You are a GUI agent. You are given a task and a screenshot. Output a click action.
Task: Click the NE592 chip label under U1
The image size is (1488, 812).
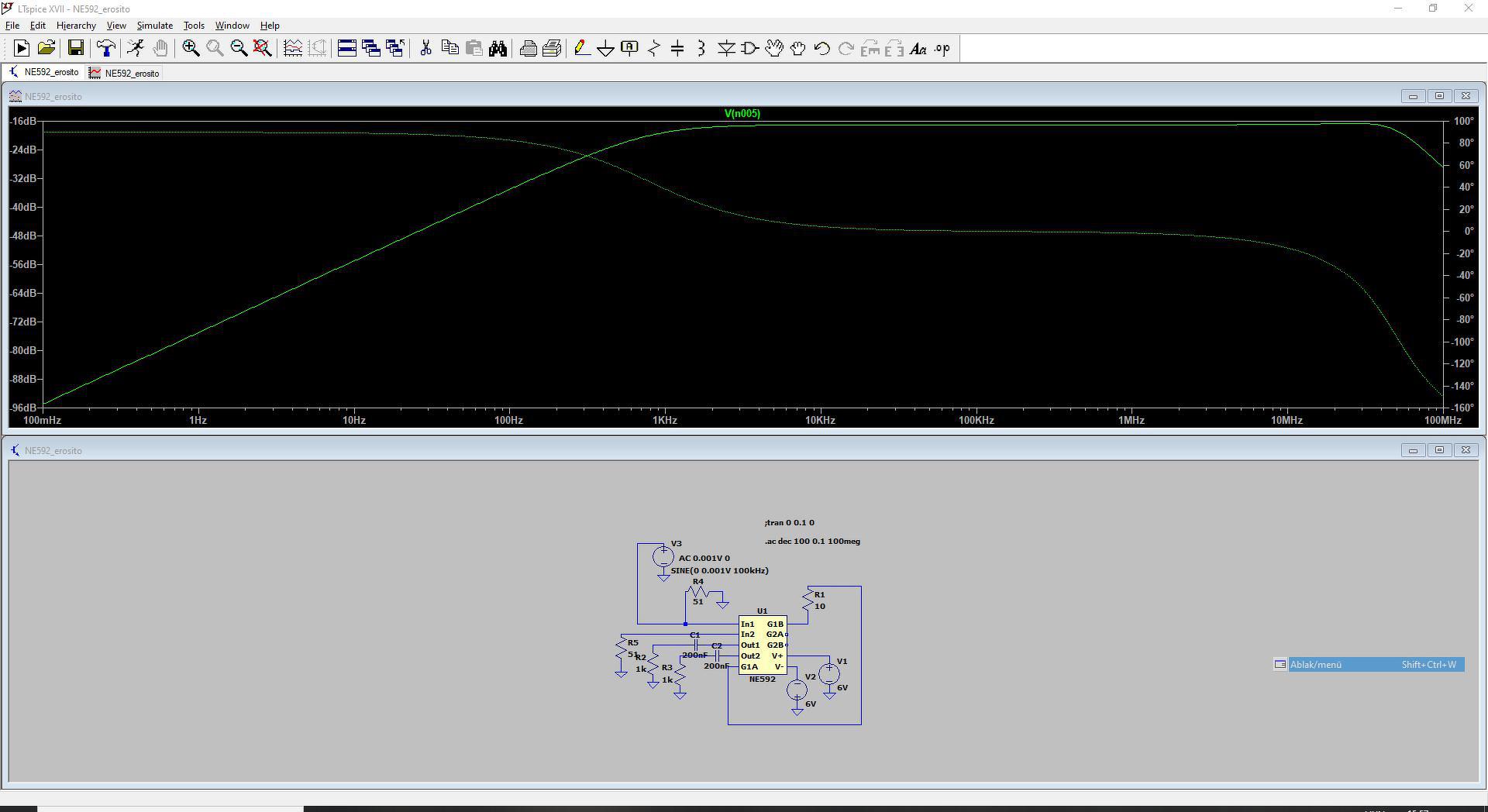pos(763,680)
